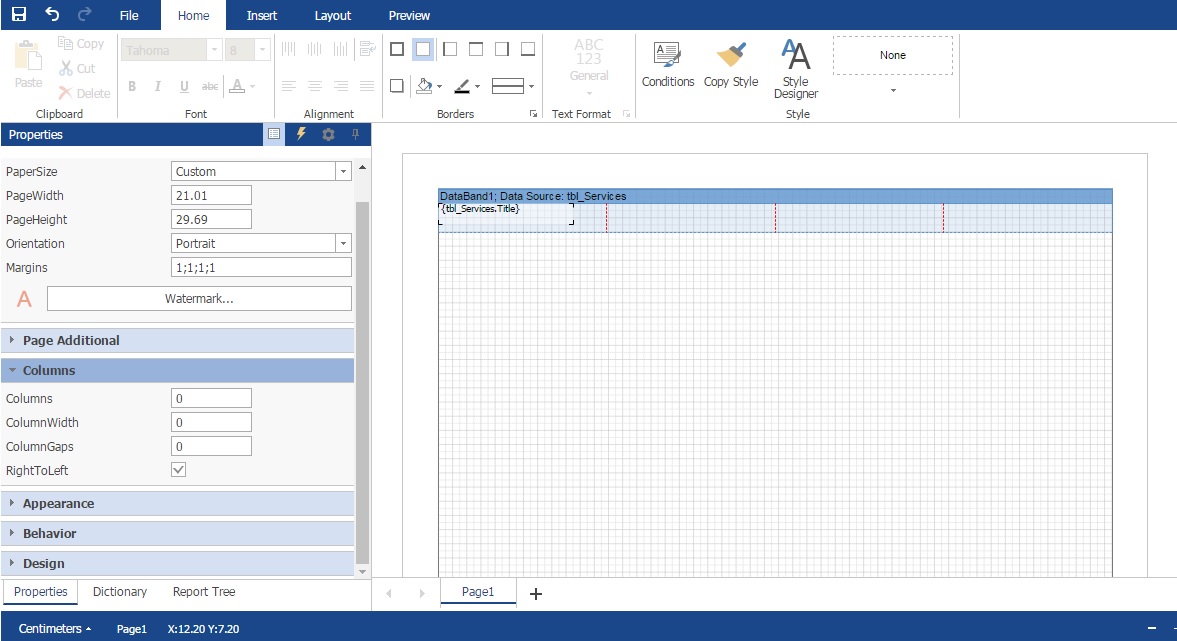Justify text alignment
The height and width of the screenshot is (641, 1177).
367,86
